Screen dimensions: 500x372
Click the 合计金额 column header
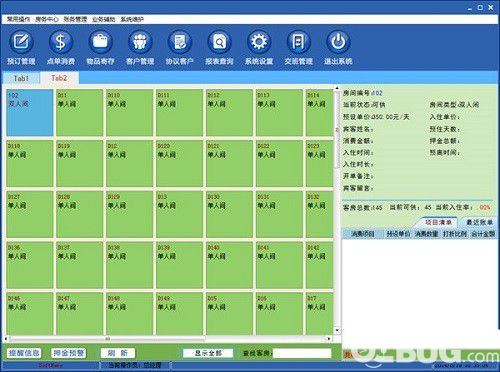coord(483,234)
